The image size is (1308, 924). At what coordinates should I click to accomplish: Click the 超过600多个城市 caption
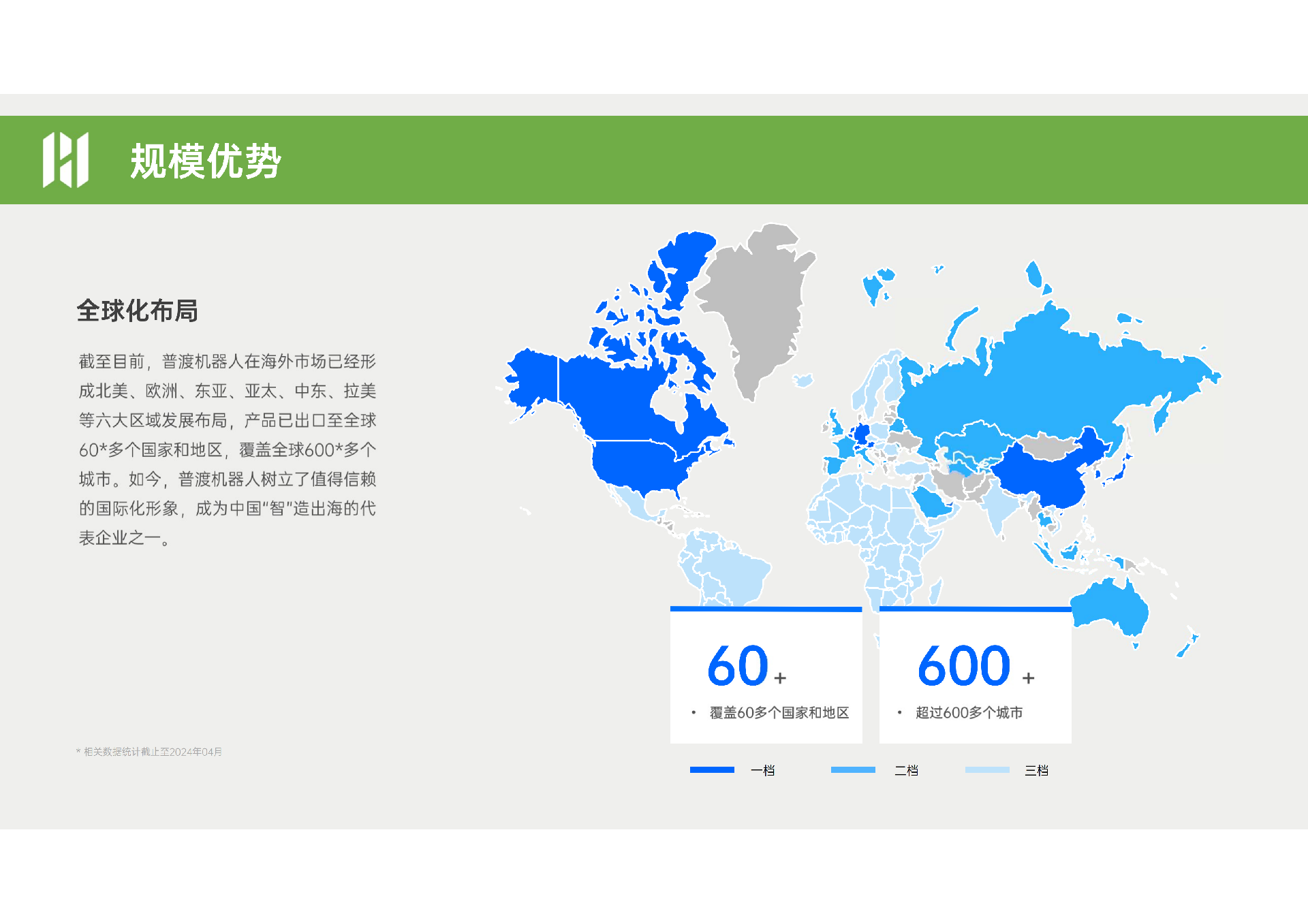[969, 713]
